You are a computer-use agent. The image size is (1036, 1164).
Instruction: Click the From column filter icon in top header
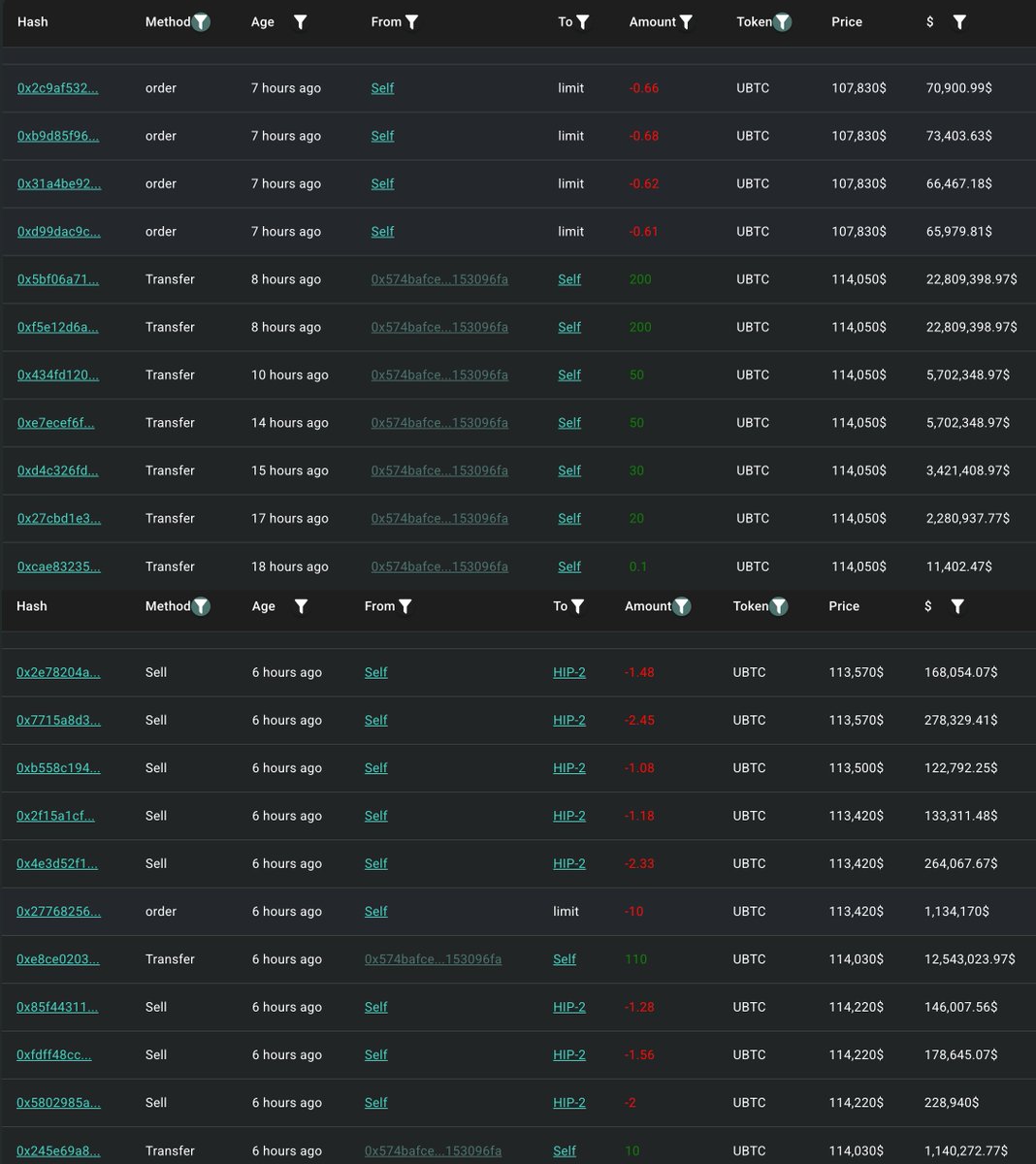[411, 21]
